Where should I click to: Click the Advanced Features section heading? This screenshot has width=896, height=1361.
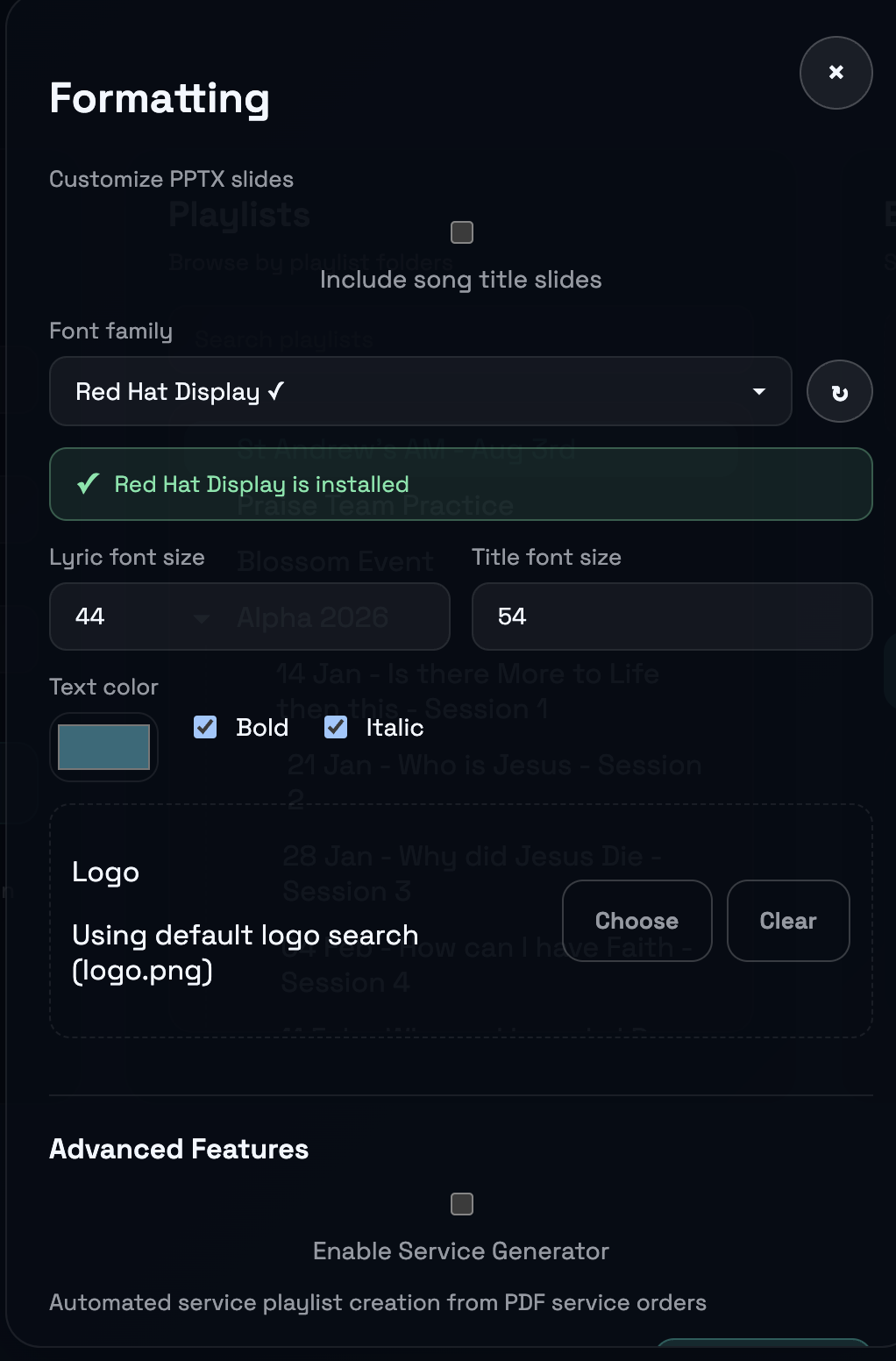(x=179, y=1149)
